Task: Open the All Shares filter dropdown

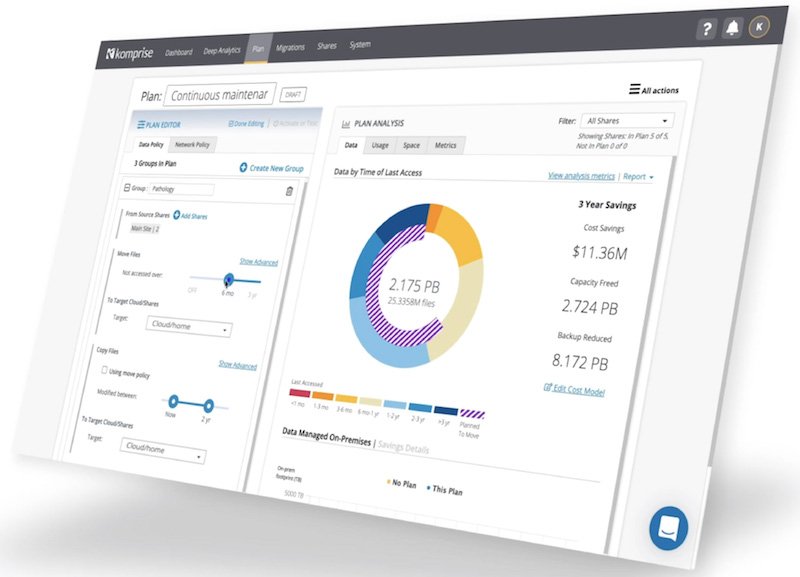Action: (x=627, y=121)
